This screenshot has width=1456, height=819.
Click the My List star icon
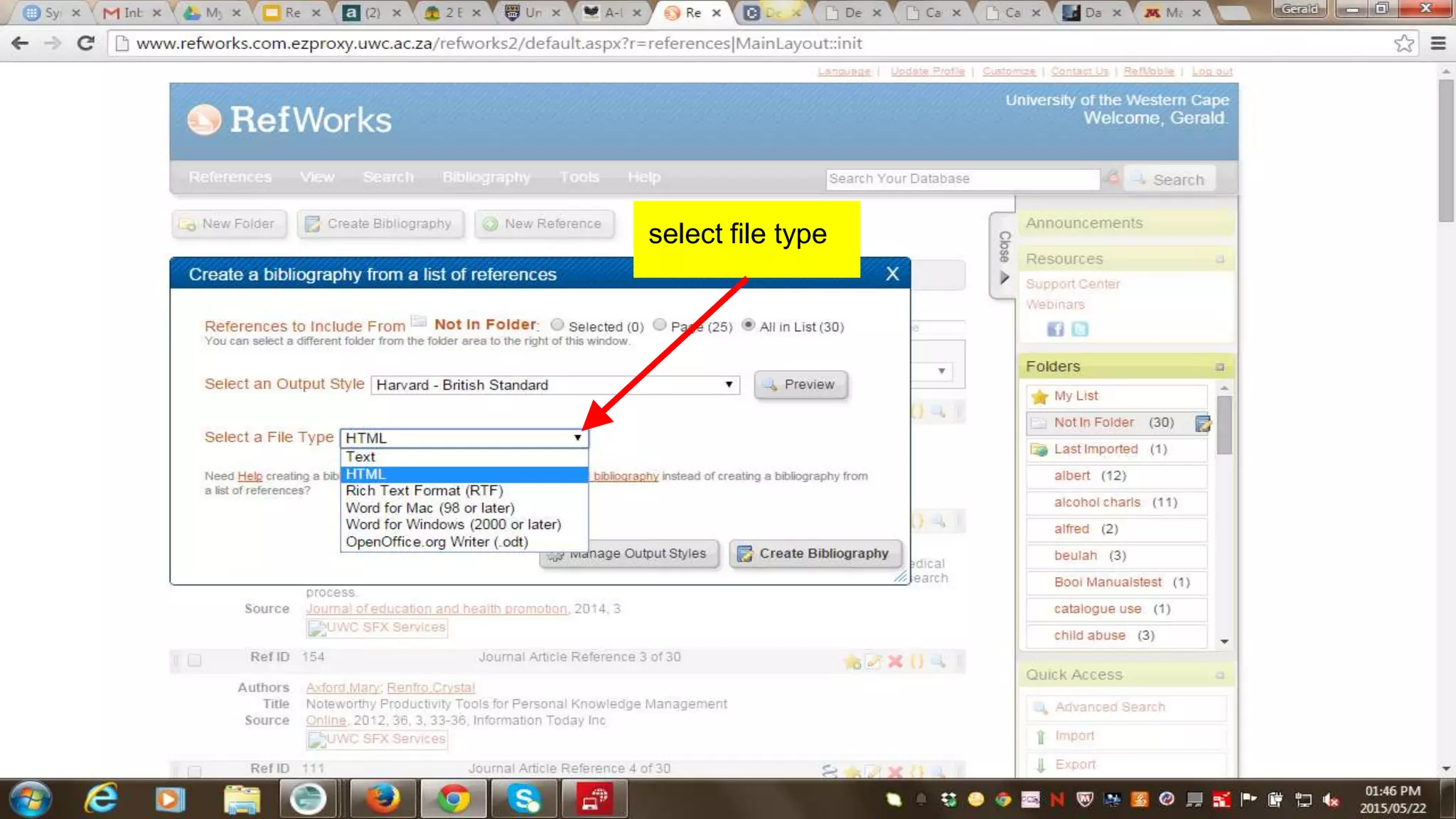coord(1039,396)
